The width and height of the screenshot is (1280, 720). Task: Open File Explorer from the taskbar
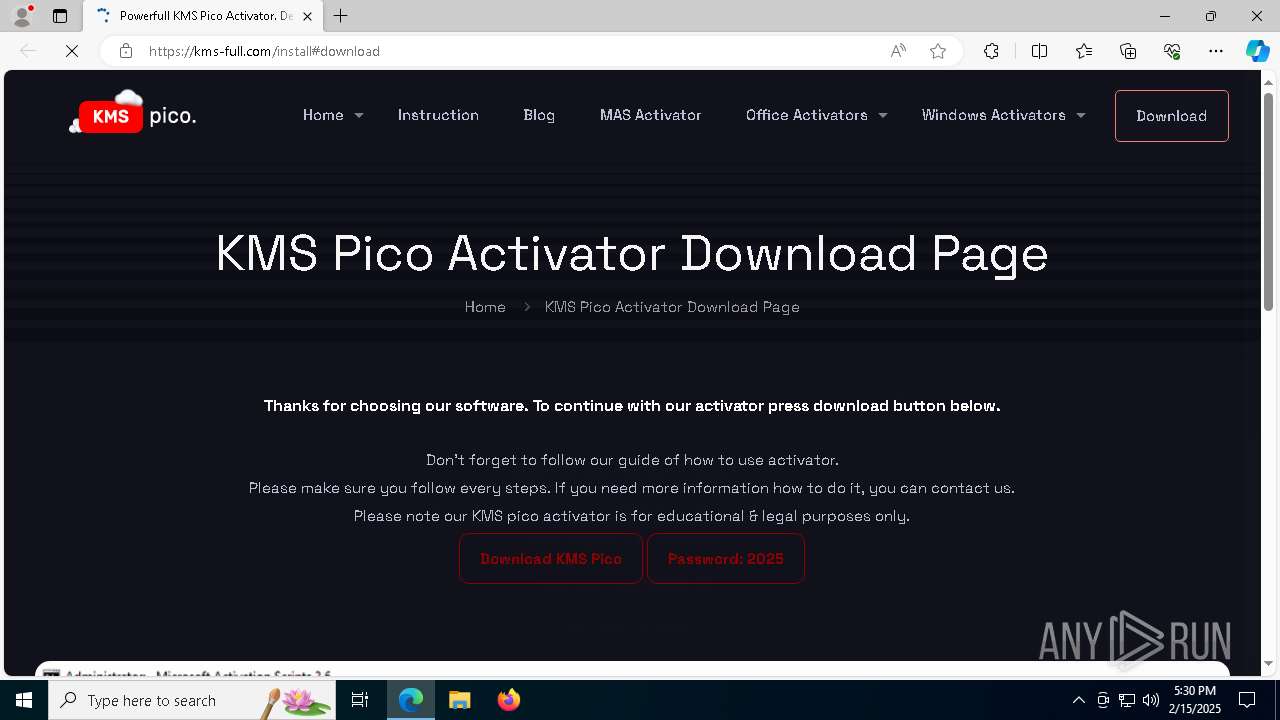(x=460, y=700)
